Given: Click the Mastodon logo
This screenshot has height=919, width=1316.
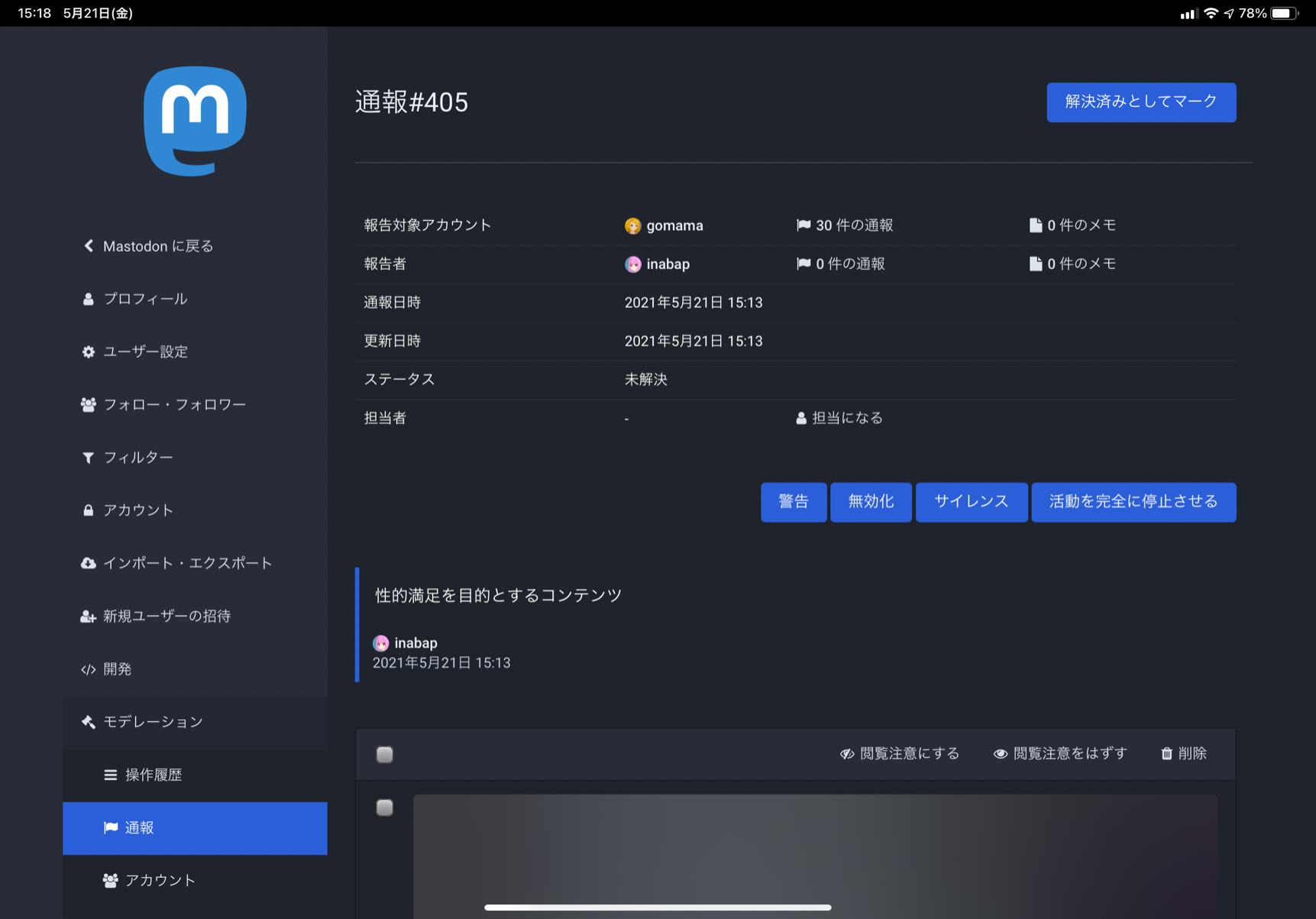Looking at the screenshot, I should click(195, 121).
